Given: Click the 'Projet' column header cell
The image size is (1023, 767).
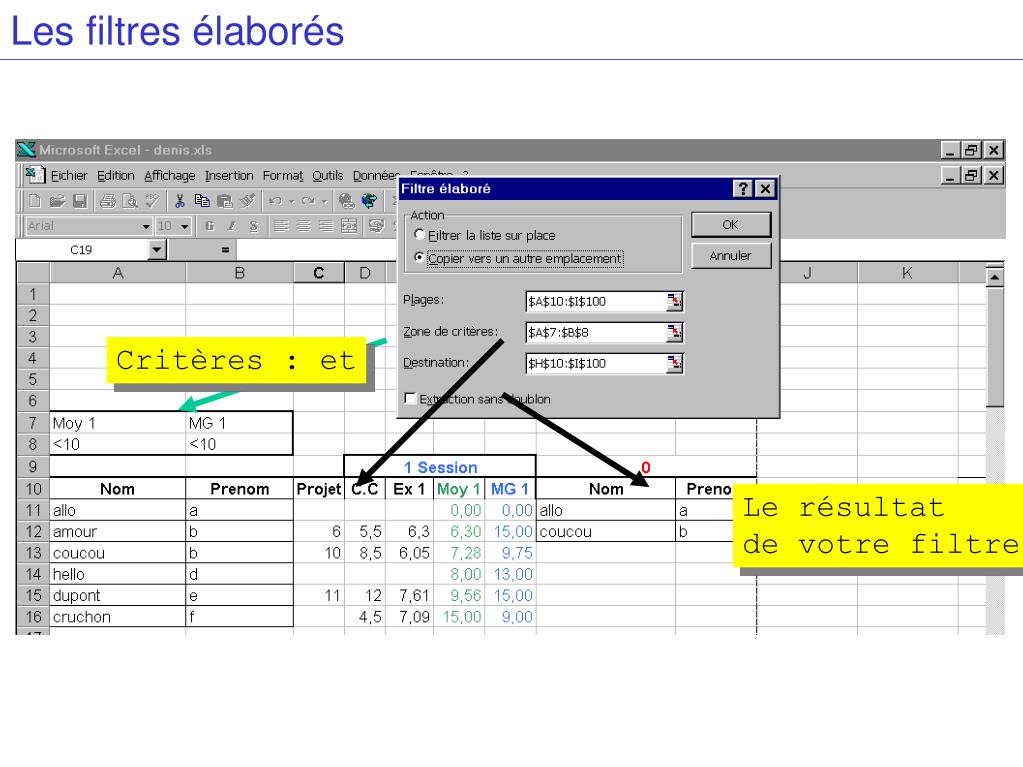Looking at the screenshot, I should [x=318, y=489].
